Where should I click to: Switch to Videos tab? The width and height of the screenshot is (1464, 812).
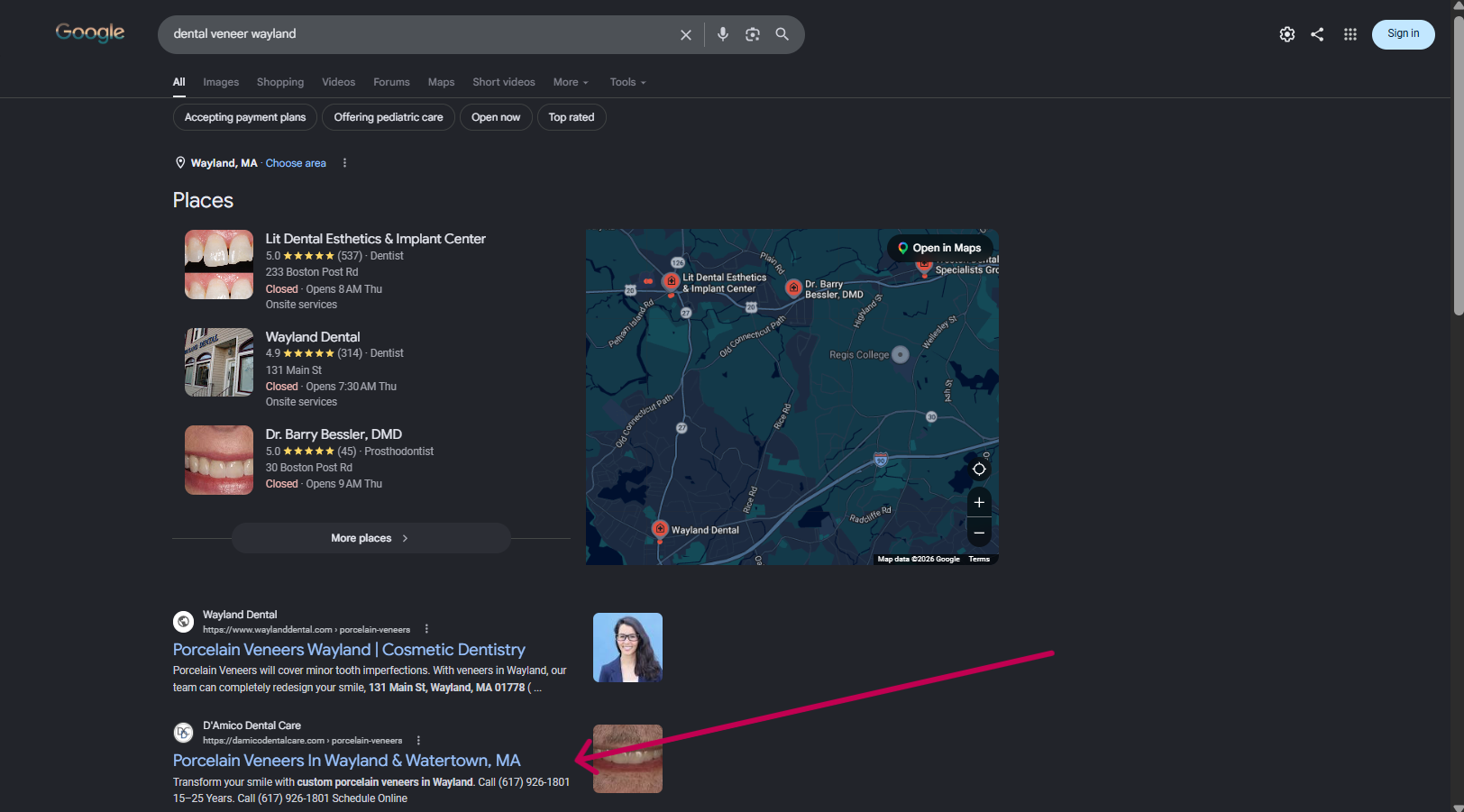[339, 82]
